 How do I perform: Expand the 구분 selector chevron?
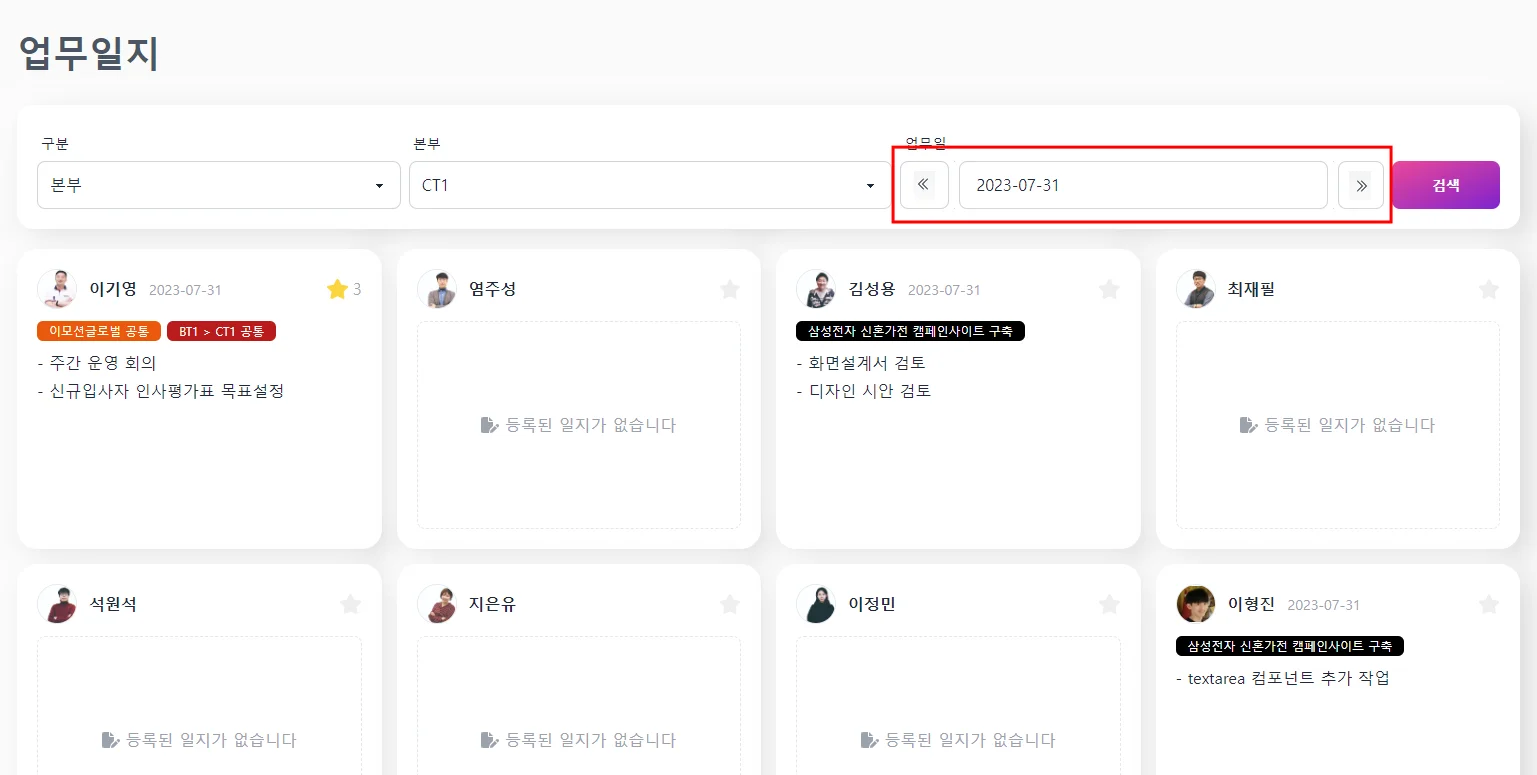pos(379,185)
